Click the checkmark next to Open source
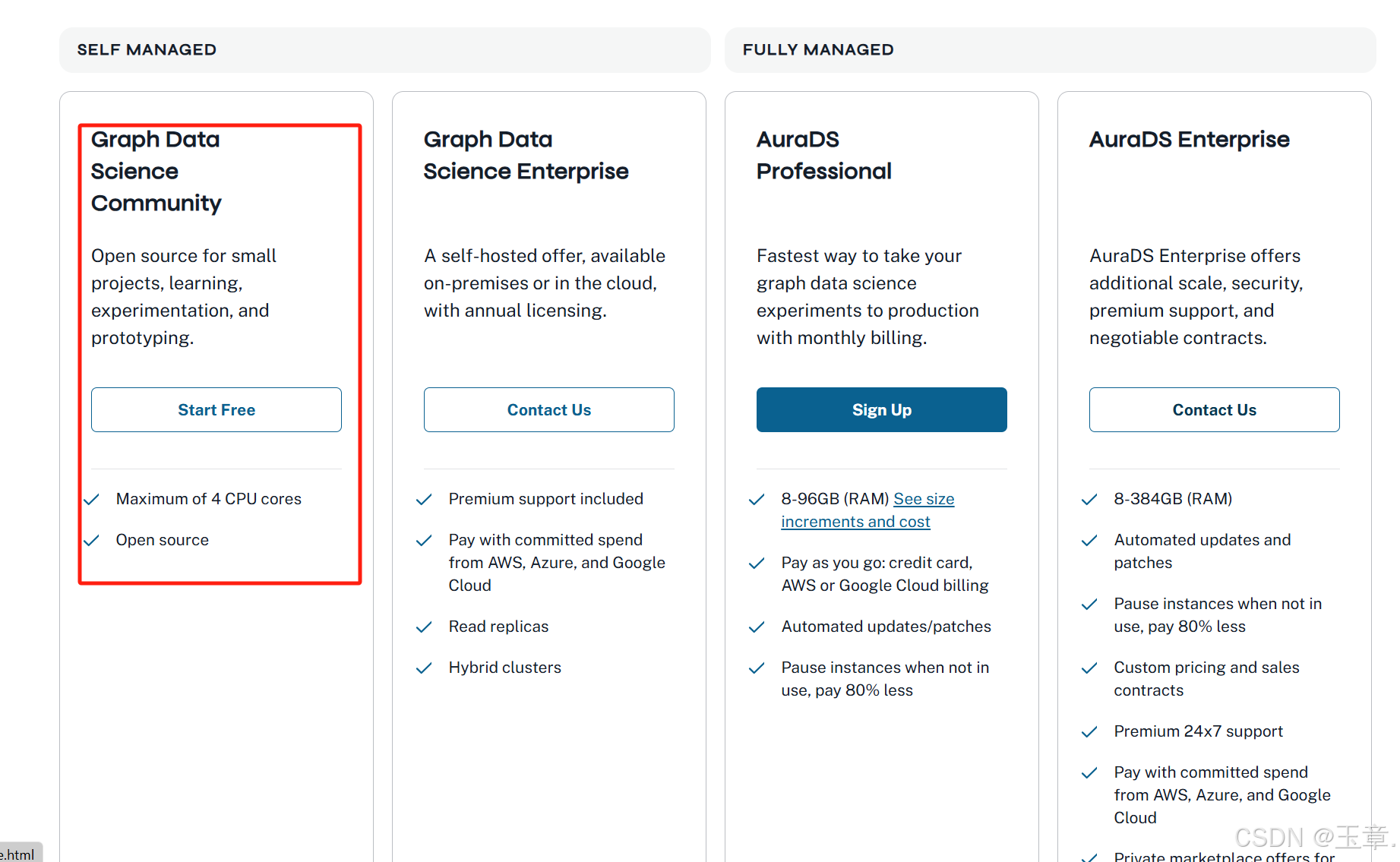1400x862 pixels. [92, 541]
